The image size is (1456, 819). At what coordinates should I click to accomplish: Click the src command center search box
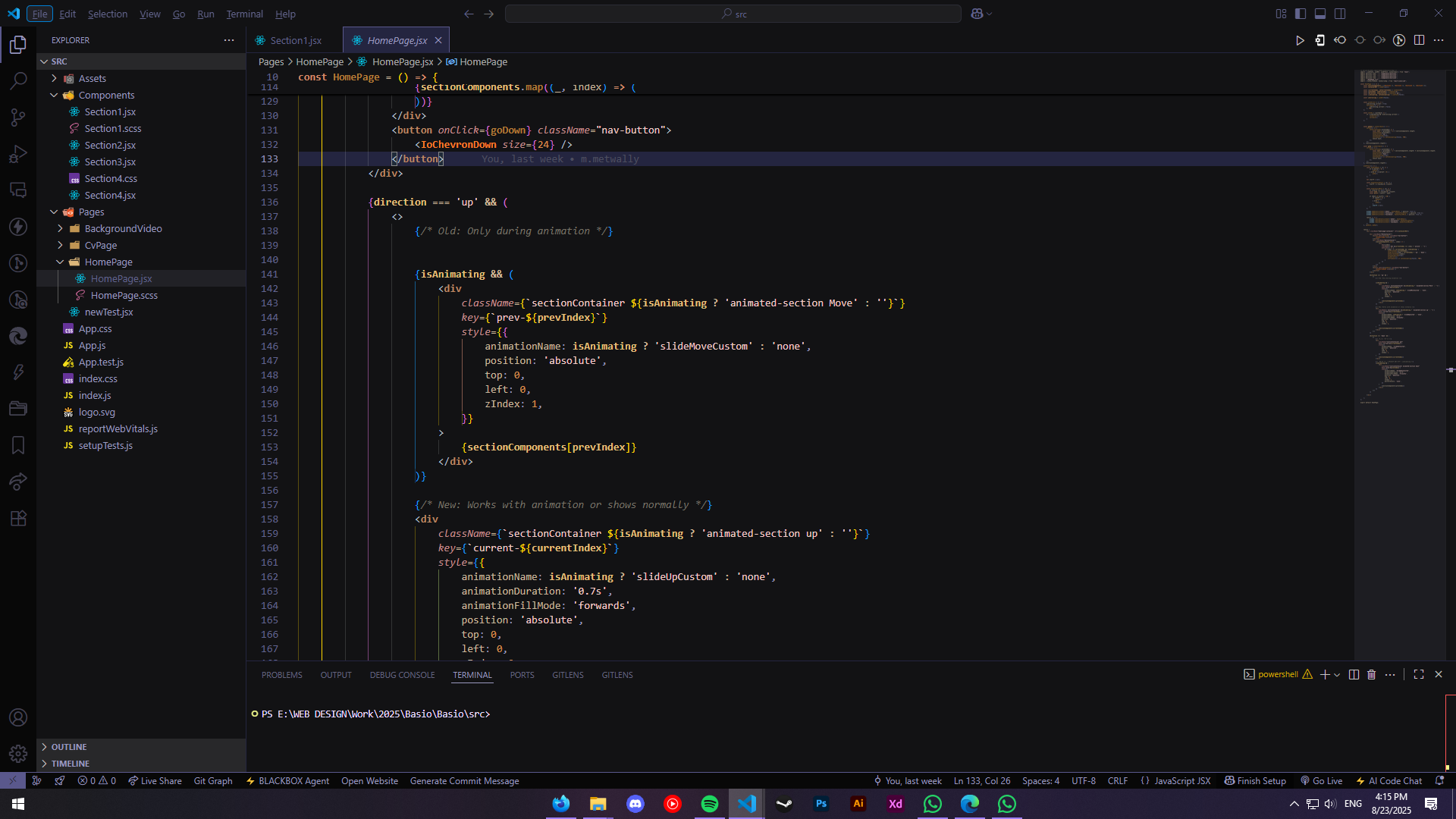733,14
